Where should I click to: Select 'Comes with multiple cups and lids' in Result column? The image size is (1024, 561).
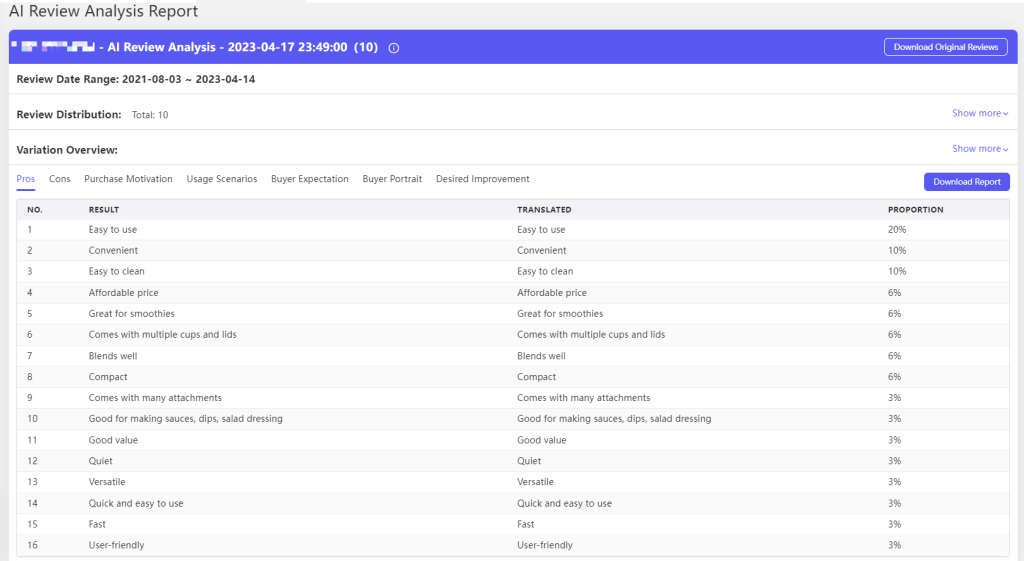(163, 334)
